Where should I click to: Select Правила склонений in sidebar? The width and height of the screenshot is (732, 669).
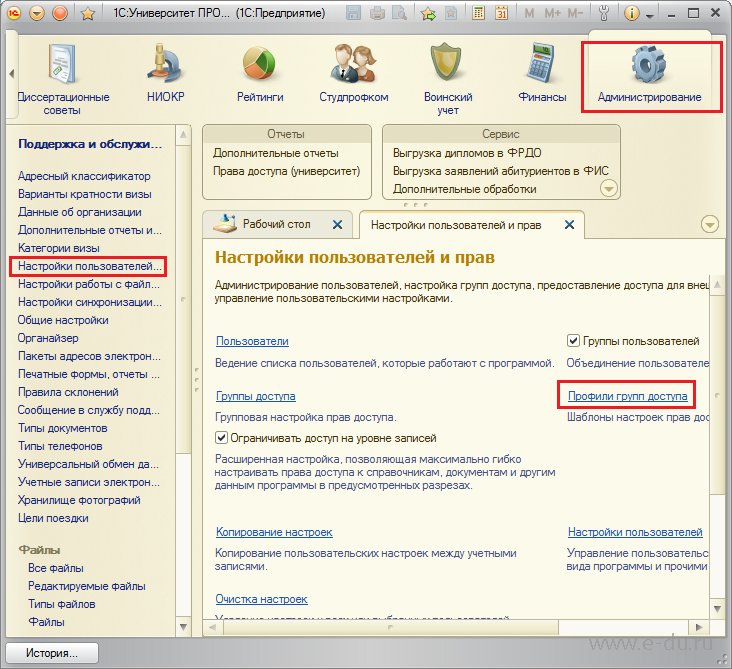(68, 392)
